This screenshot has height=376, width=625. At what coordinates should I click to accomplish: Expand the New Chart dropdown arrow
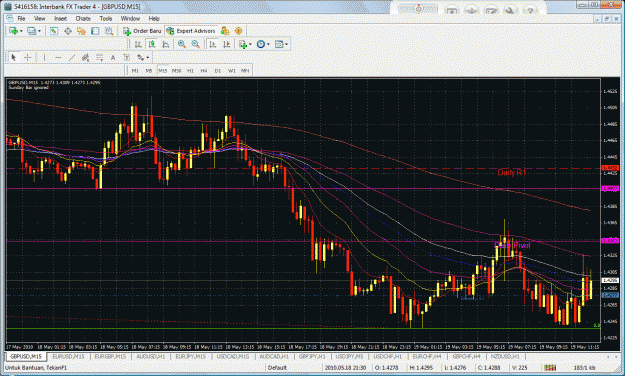21,31
